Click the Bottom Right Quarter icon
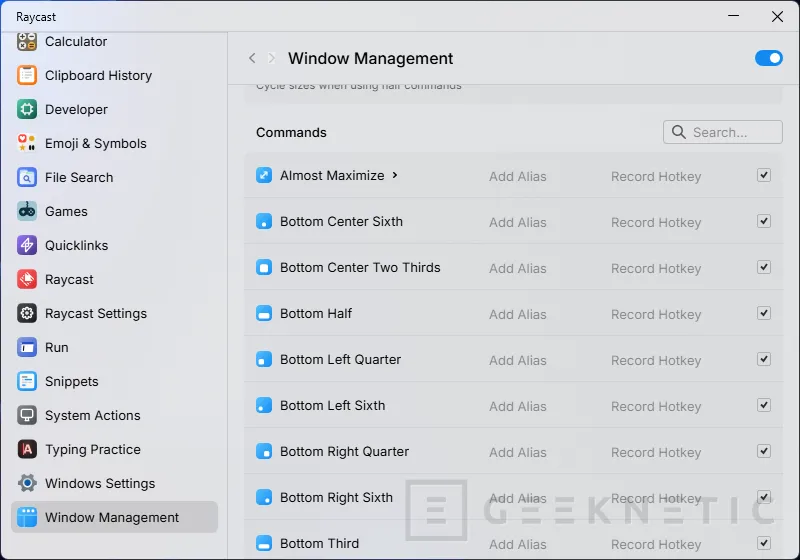 [264, 451]
